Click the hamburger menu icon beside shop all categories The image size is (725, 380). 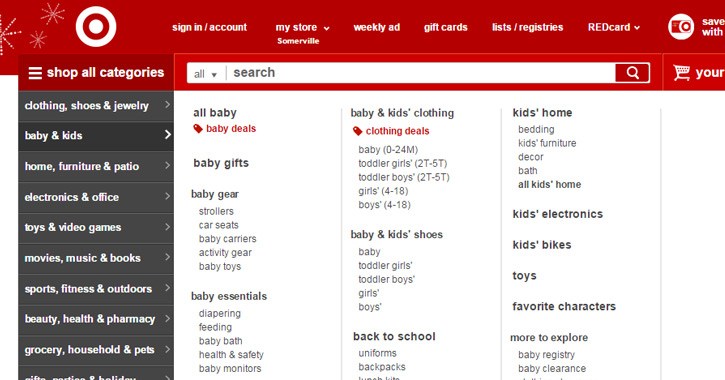click(x=35, y=73)
